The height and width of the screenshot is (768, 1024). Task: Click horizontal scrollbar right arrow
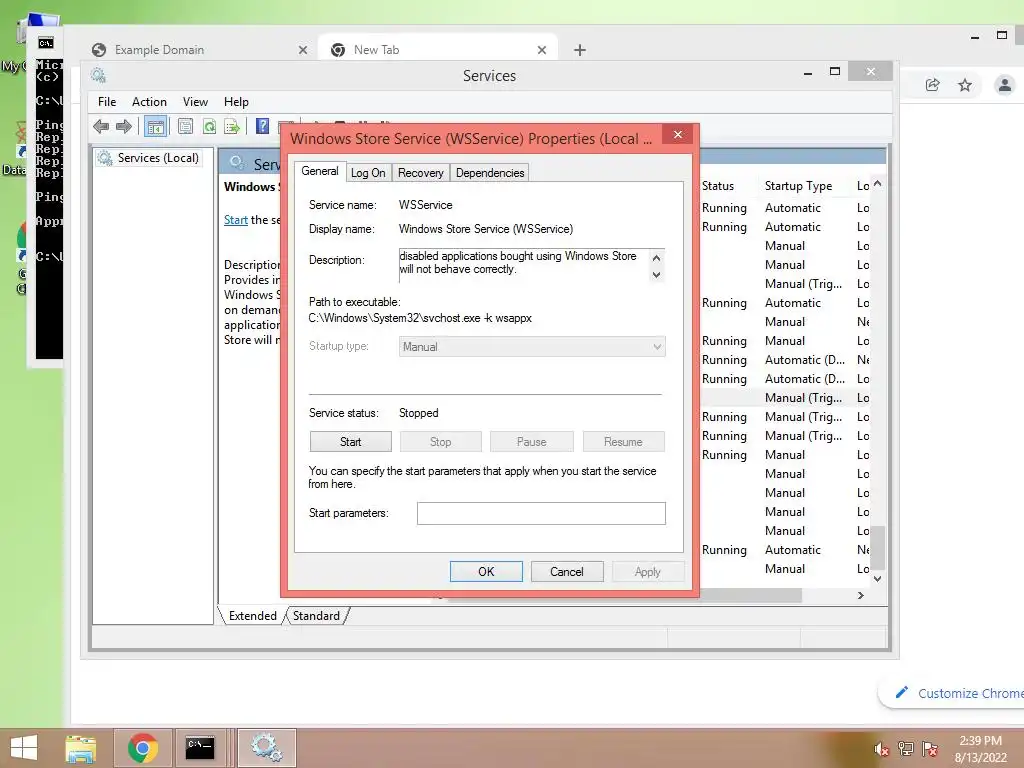[861, 596]
